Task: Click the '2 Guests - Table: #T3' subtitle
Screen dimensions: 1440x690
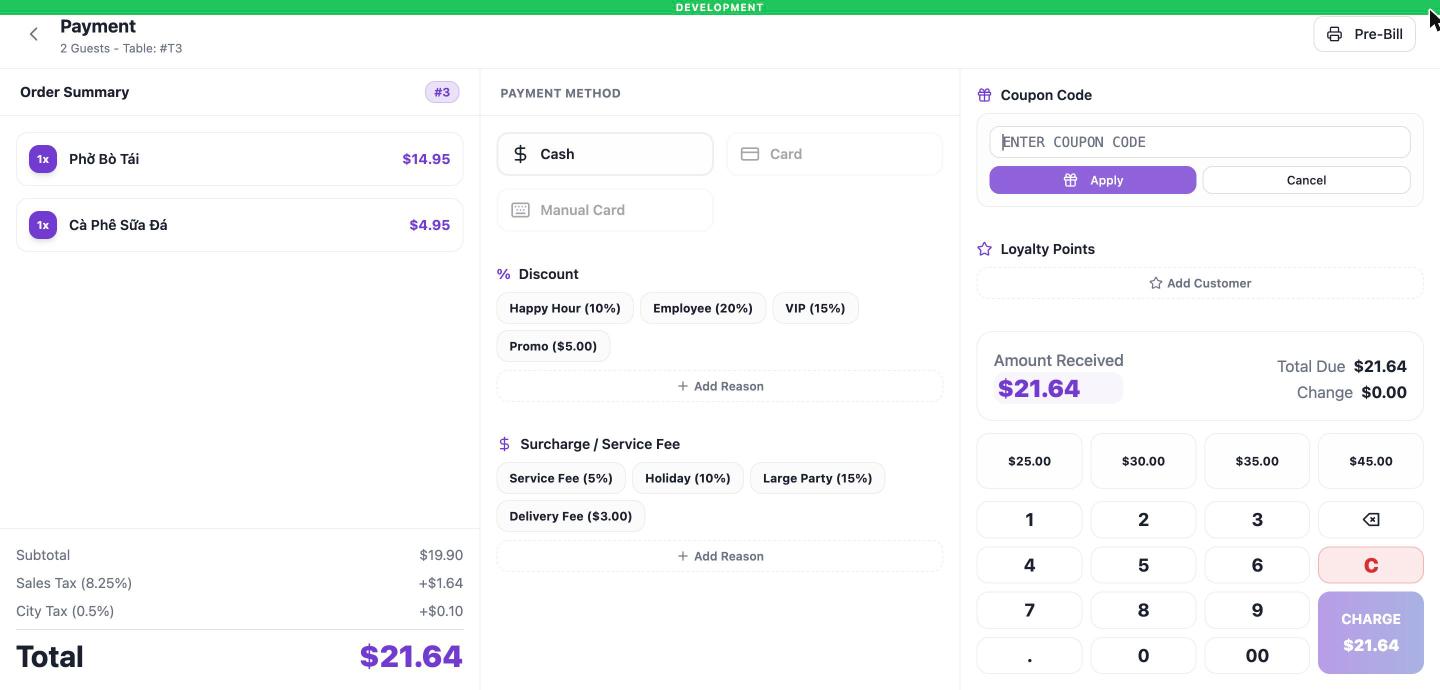Action: pos(121,48)
